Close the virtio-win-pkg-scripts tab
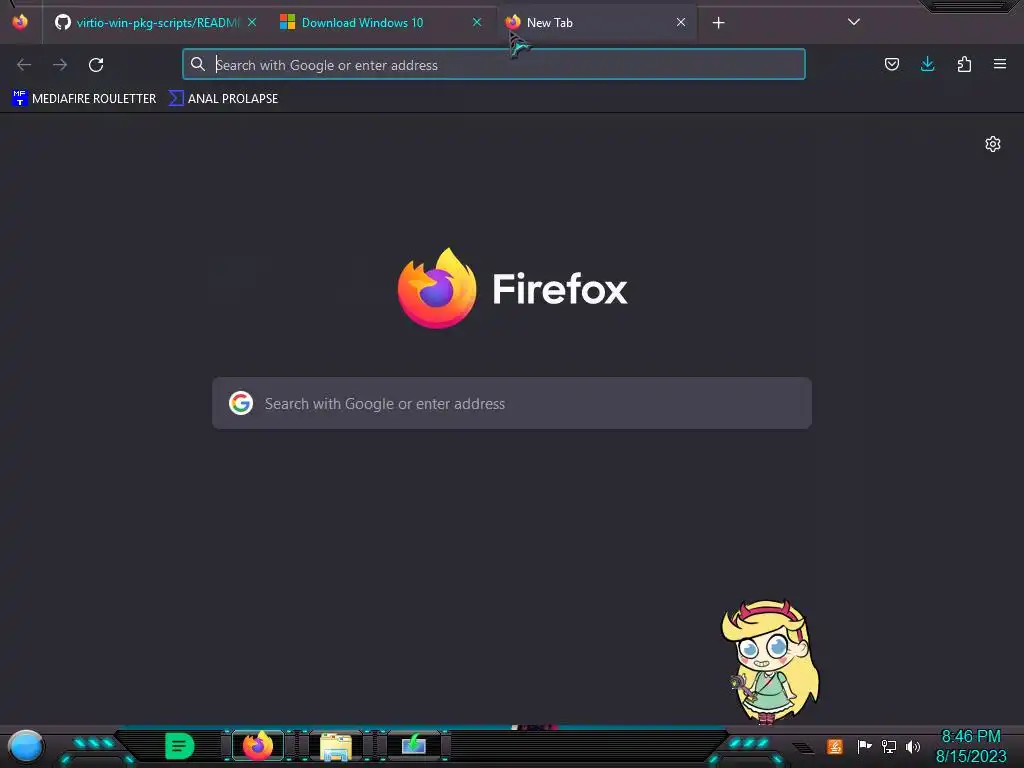The width and height of the screenshot is (1024, 768). [252, 22]
